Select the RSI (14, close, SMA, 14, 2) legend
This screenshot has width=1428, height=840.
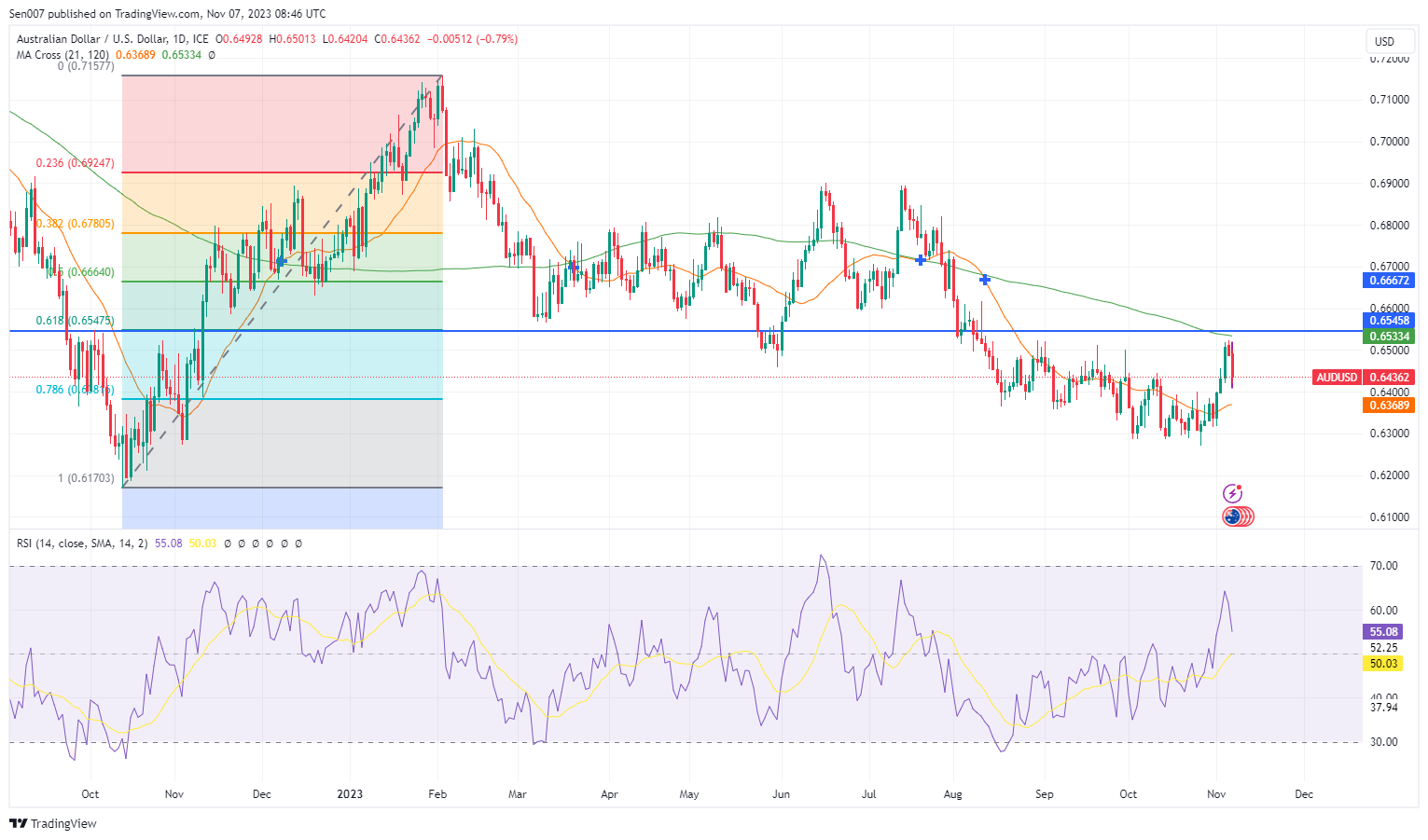click(x=82, y=543)
